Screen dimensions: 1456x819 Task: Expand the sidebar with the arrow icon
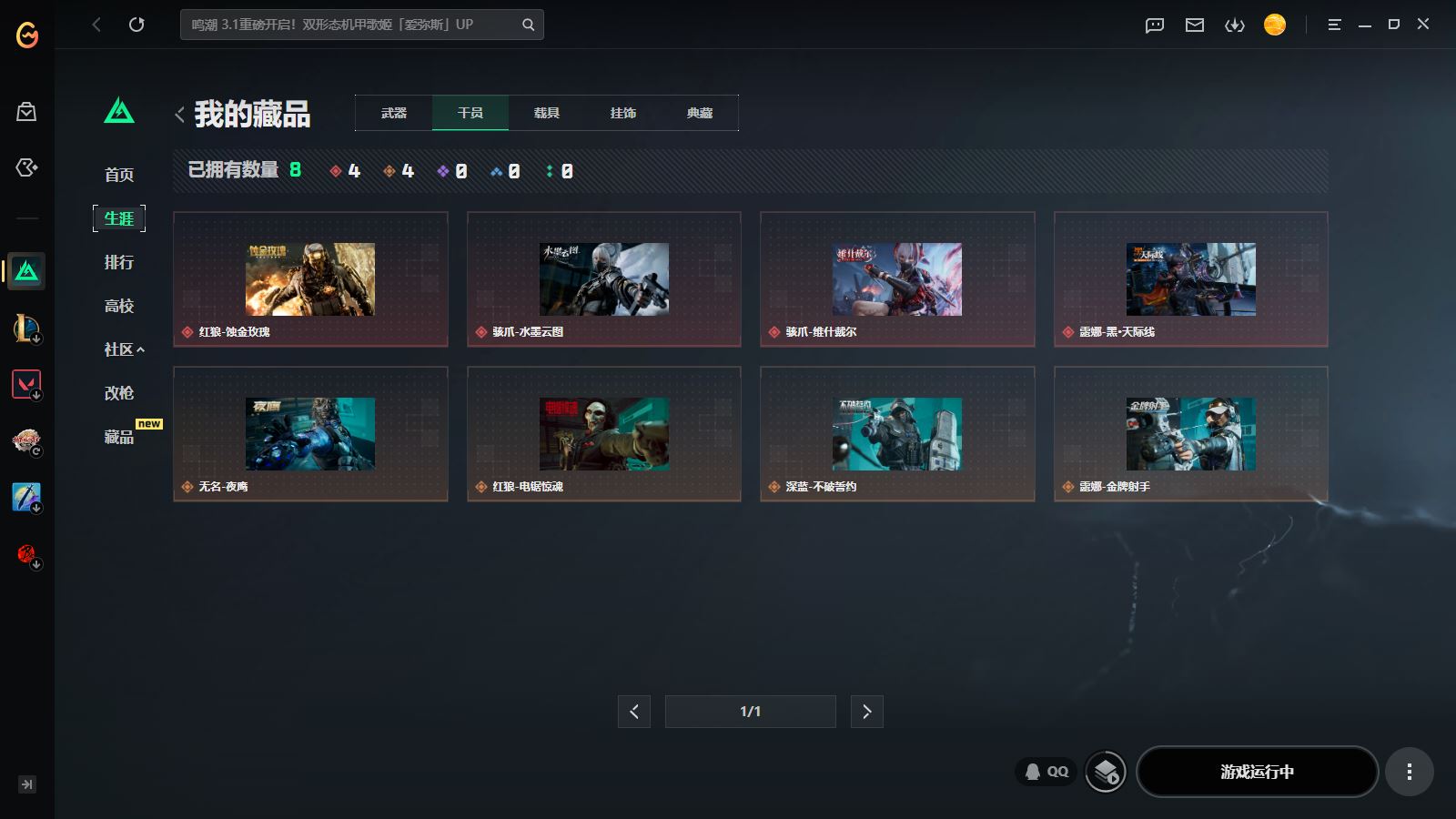pos(27,784)
